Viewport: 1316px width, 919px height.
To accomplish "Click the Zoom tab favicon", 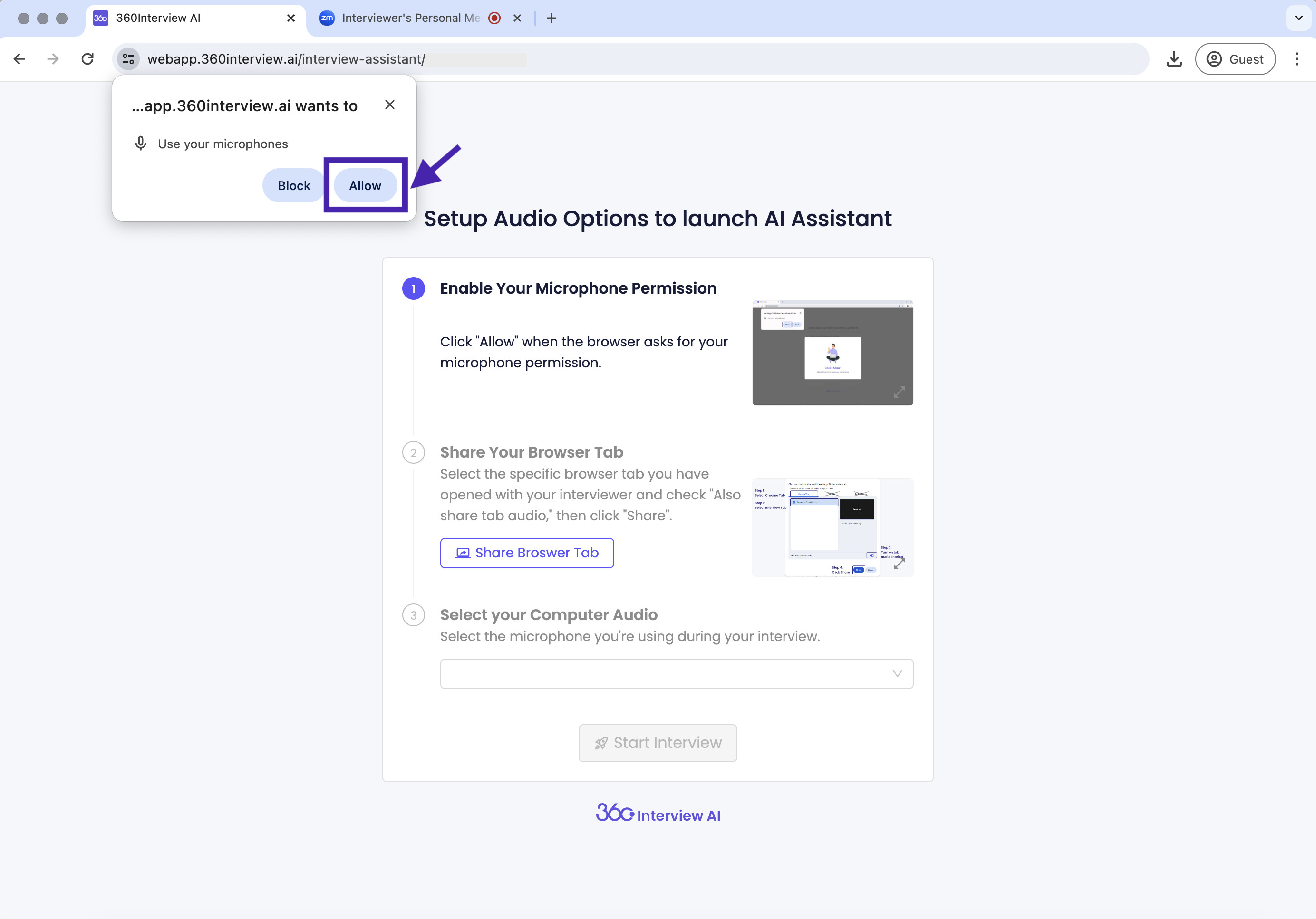I will coord(327,19).
